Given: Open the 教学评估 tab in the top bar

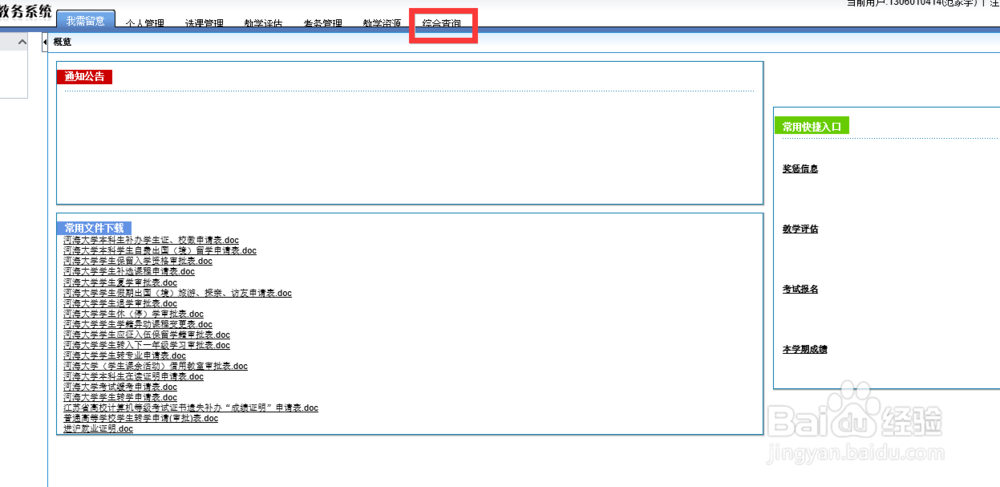Looking at the screenshot, I should [263, 24].
